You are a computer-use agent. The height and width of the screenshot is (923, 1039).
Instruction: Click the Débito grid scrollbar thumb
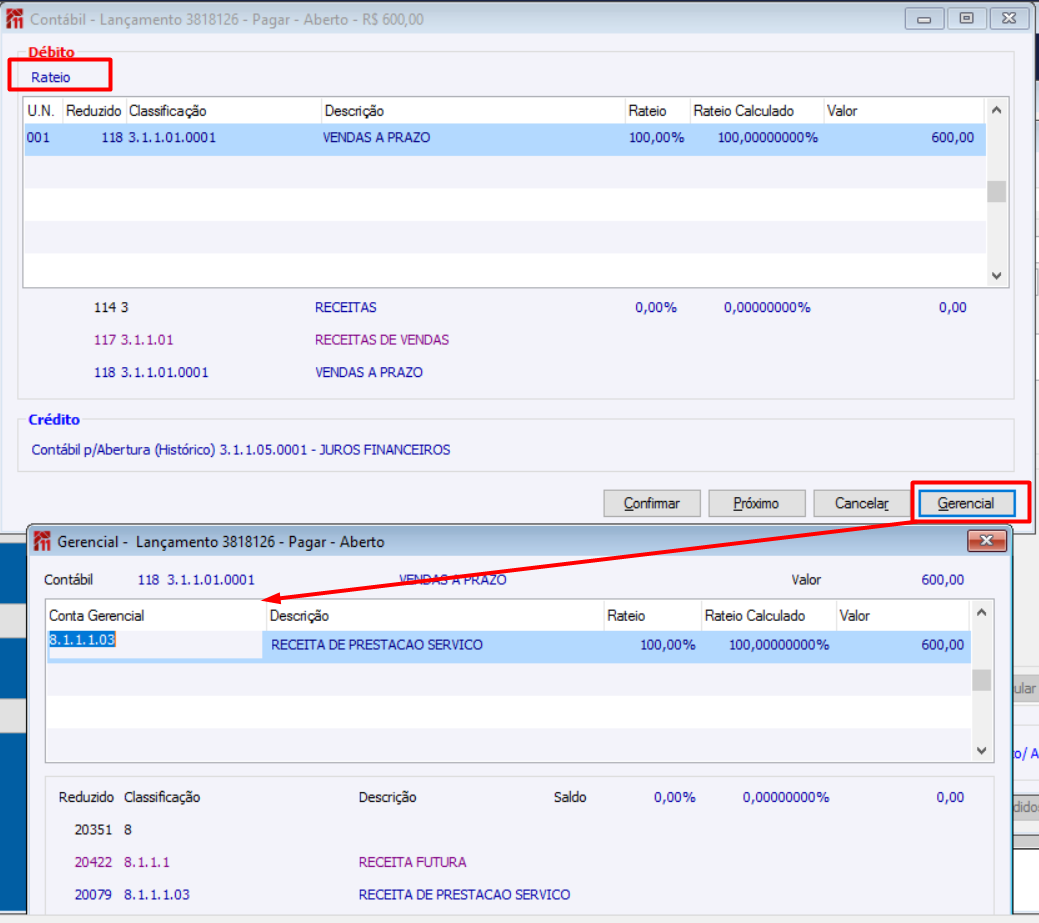997,191
